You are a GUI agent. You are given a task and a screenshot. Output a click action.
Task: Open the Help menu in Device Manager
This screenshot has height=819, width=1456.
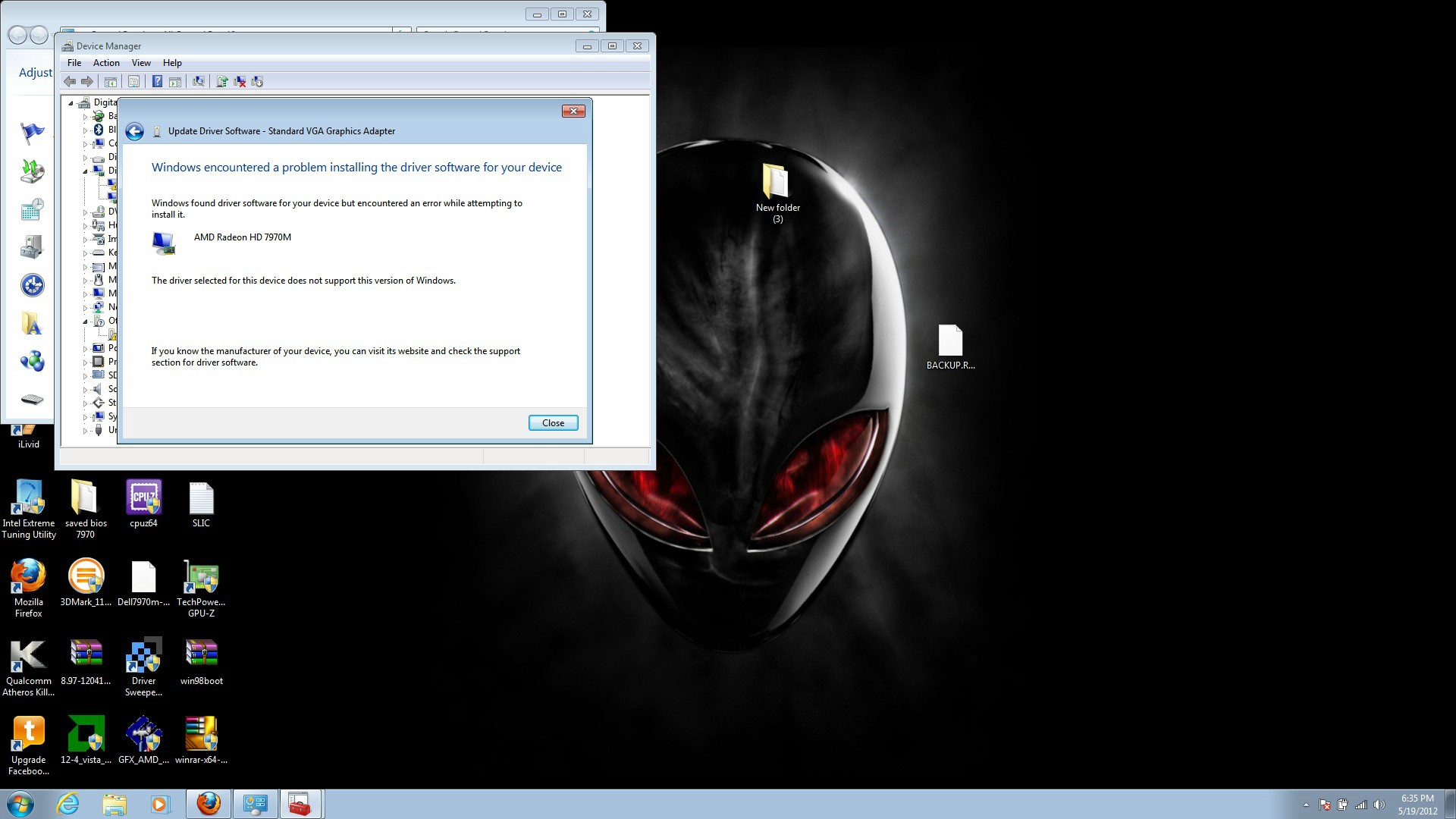(x=172, y=63)
